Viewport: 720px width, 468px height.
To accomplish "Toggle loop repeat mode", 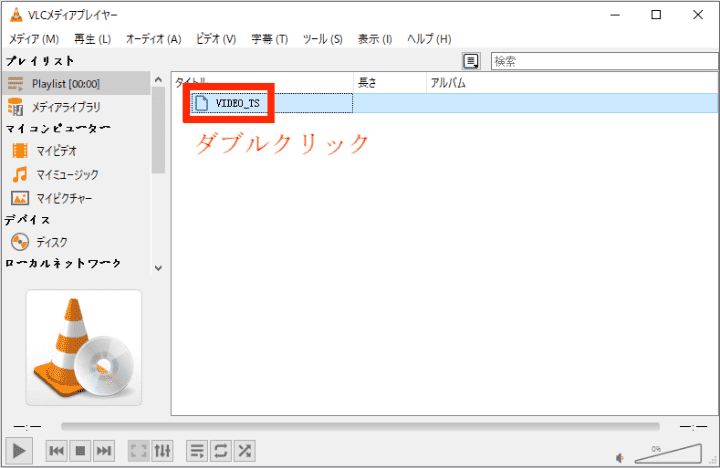I will (x=221, y=451).
